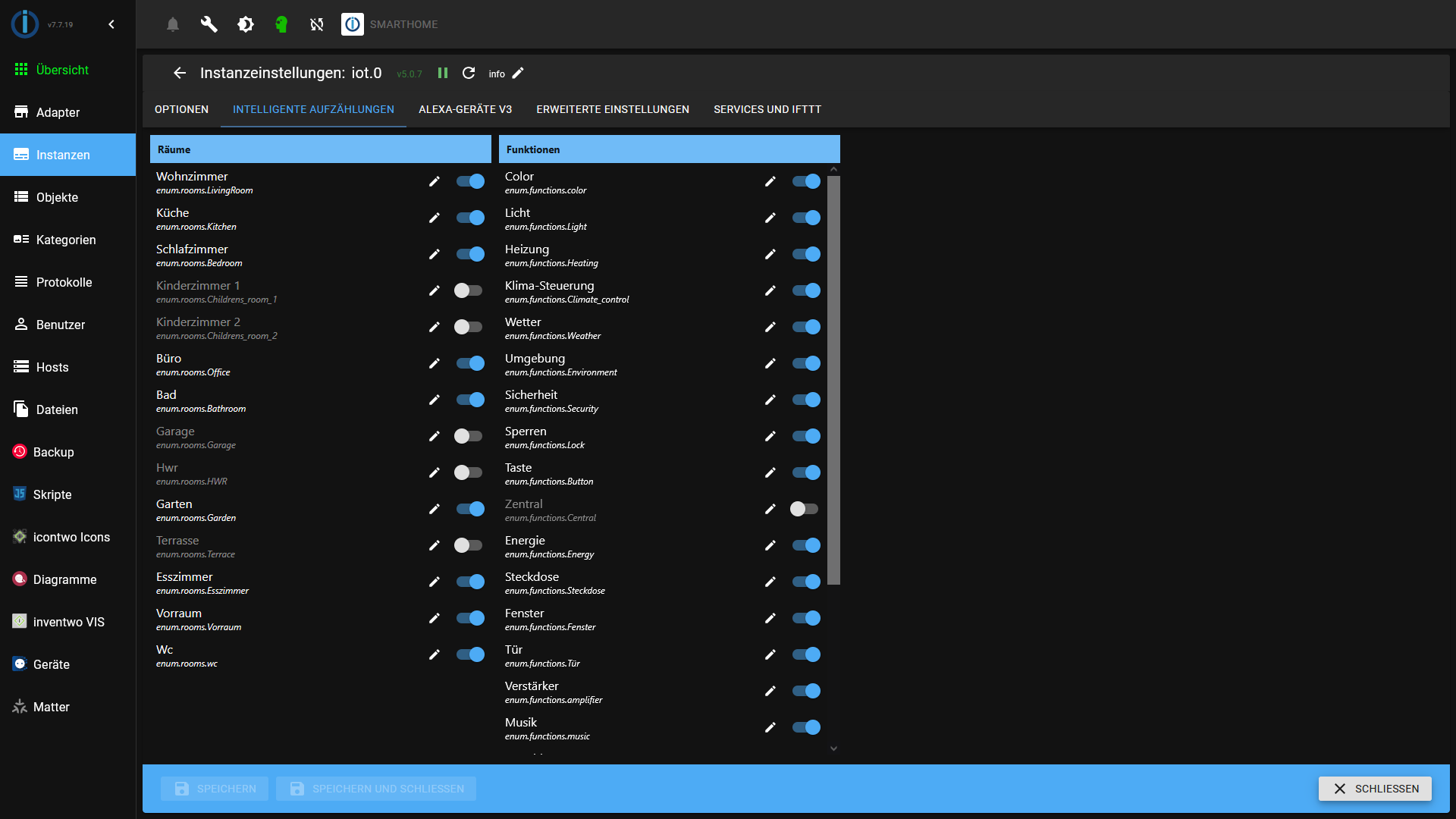Screen dimensions: 1456x819
Task: Click the back arrow beside Instanzeinstellungen
Action: (180, 73)
